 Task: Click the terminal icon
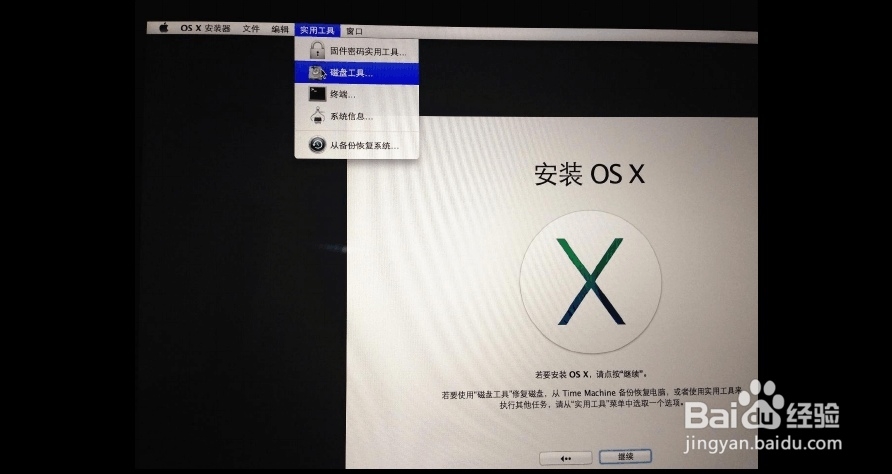point(317,94)
